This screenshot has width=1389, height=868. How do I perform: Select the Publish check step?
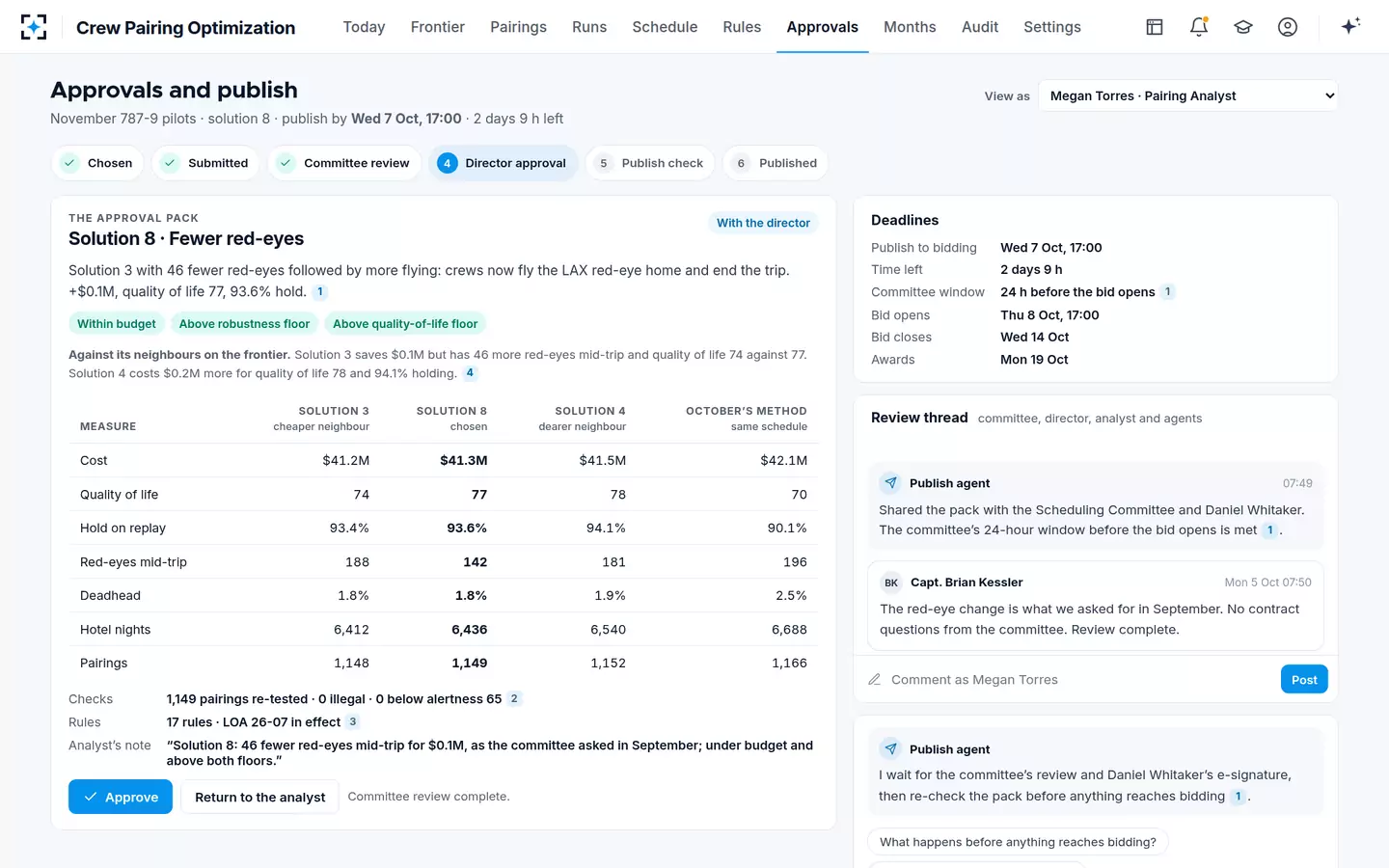[x=650, y=163]
